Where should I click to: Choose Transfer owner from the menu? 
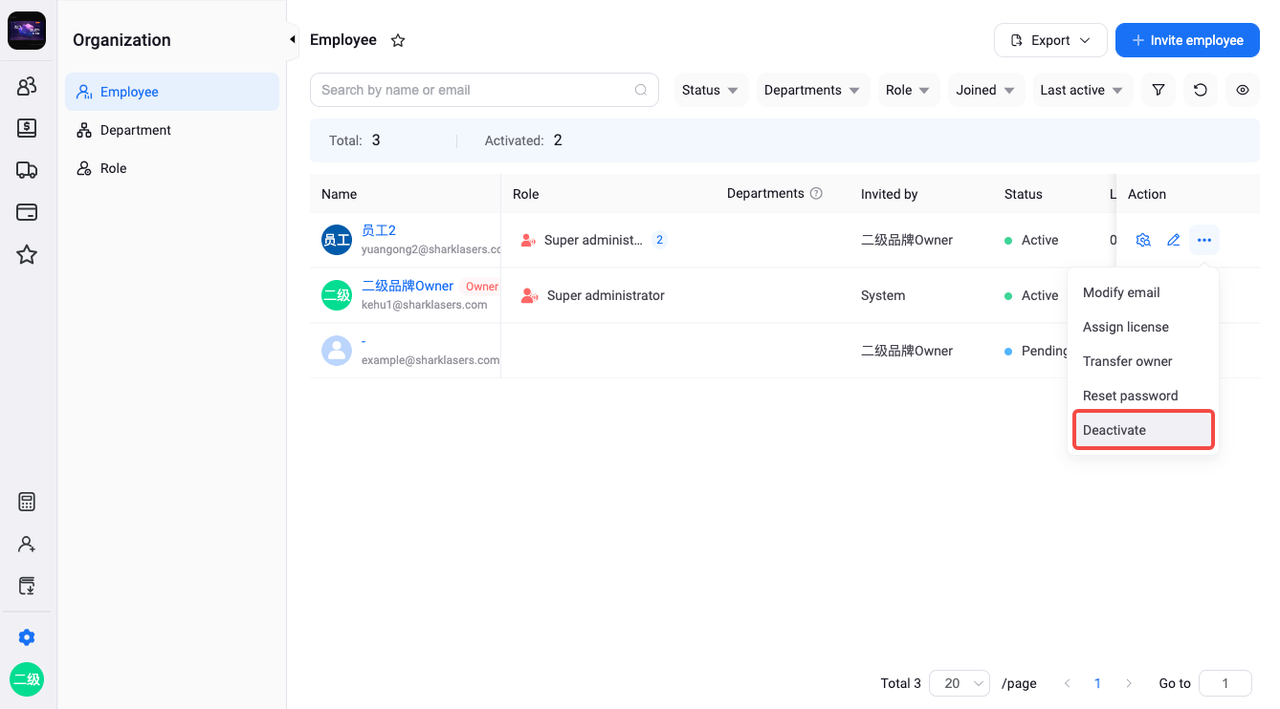[1143, 361]
